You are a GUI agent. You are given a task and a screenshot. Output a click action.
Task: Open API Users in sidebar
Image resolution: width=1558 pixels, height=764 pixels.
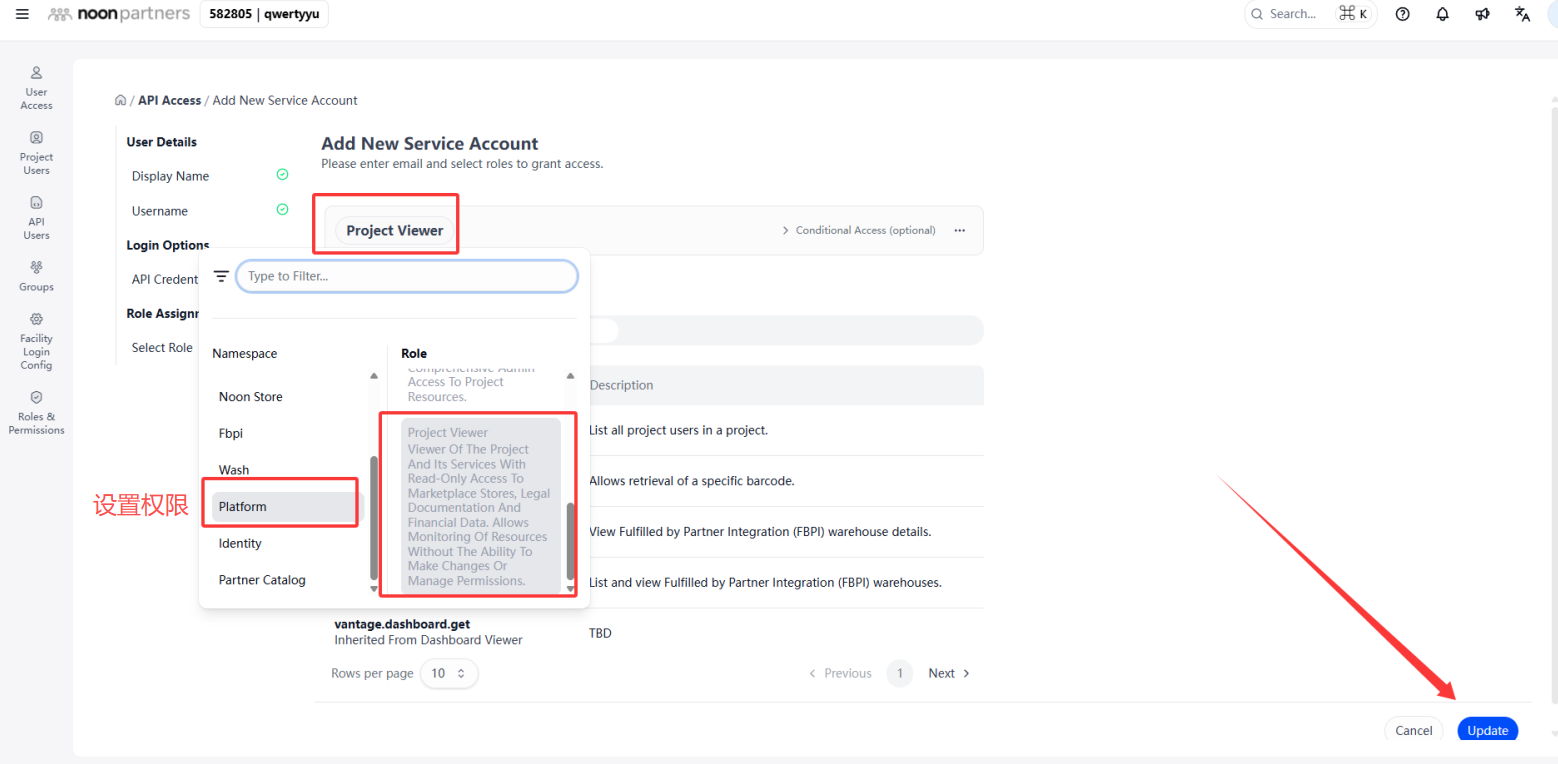36,218
